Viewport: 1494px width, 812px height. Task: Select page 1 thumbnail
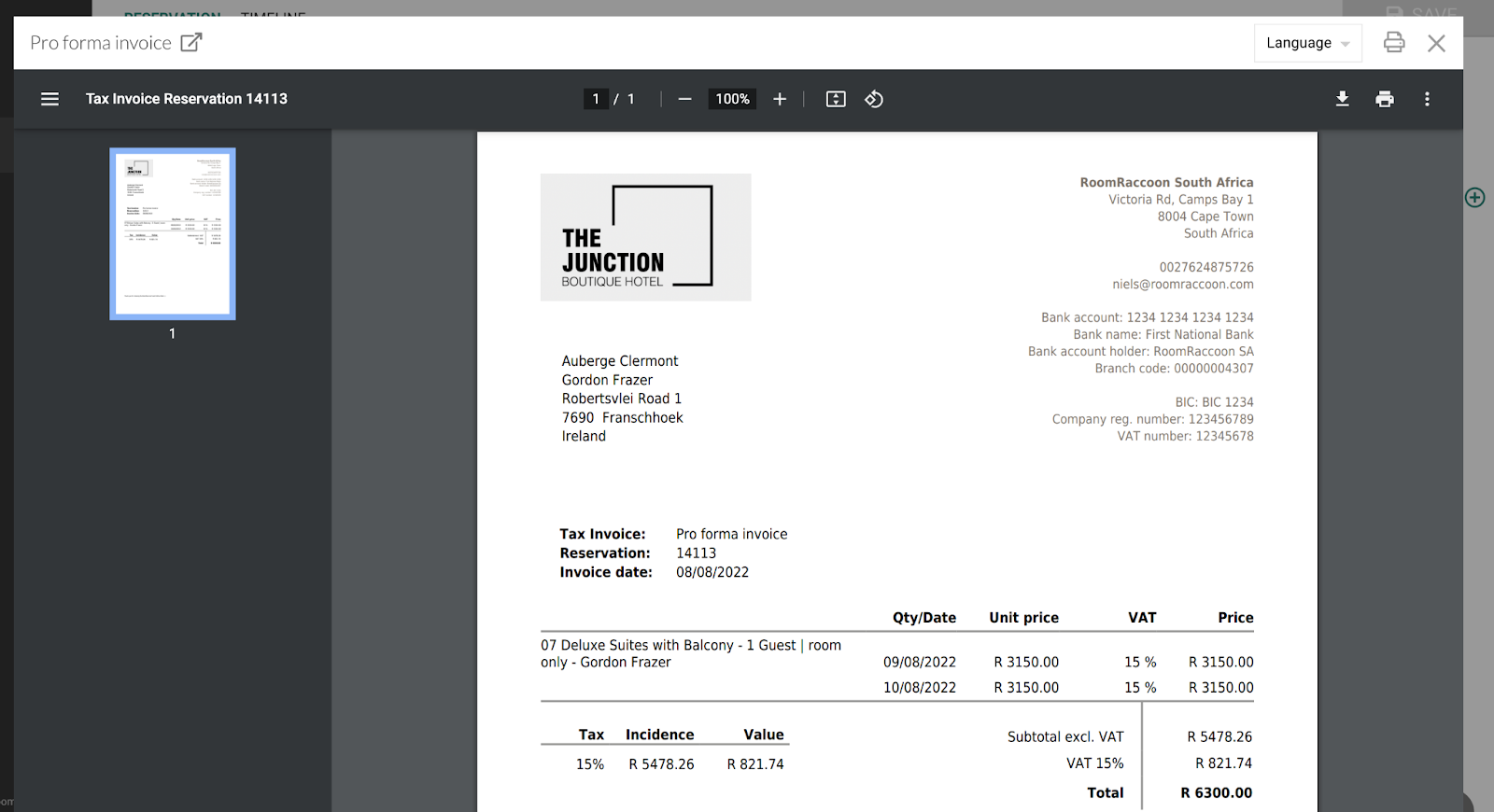click(173, 233)
